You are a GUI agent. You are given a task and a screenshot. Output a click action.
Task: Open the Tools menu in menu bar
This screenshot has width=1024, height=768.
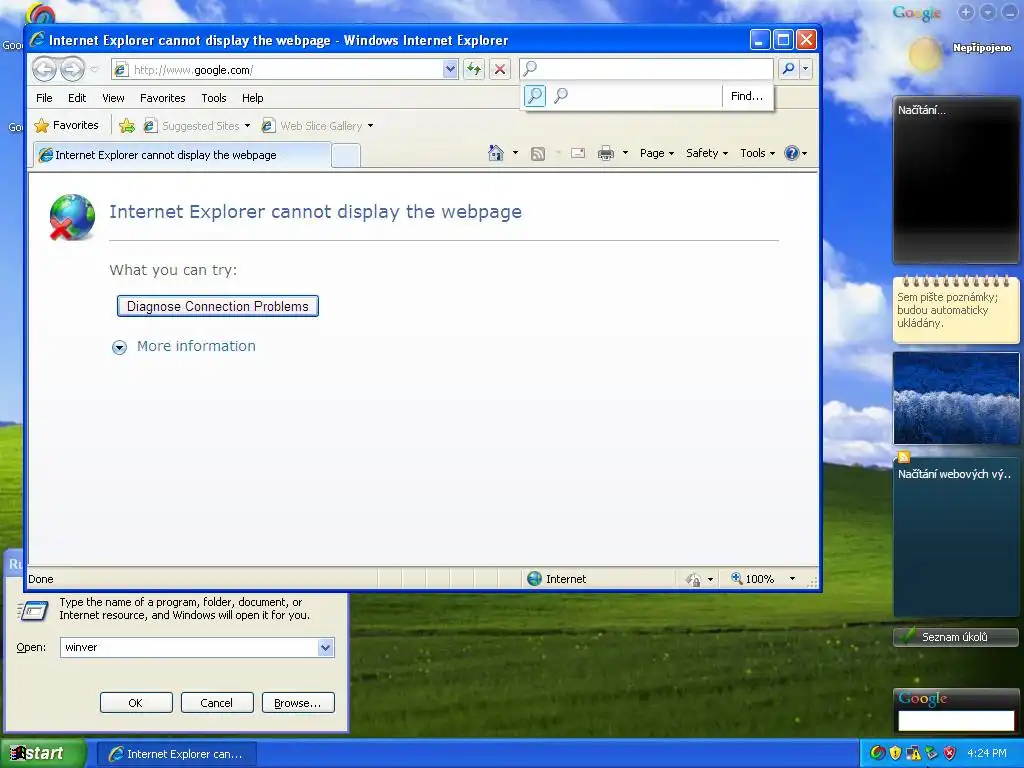point(214,98)
